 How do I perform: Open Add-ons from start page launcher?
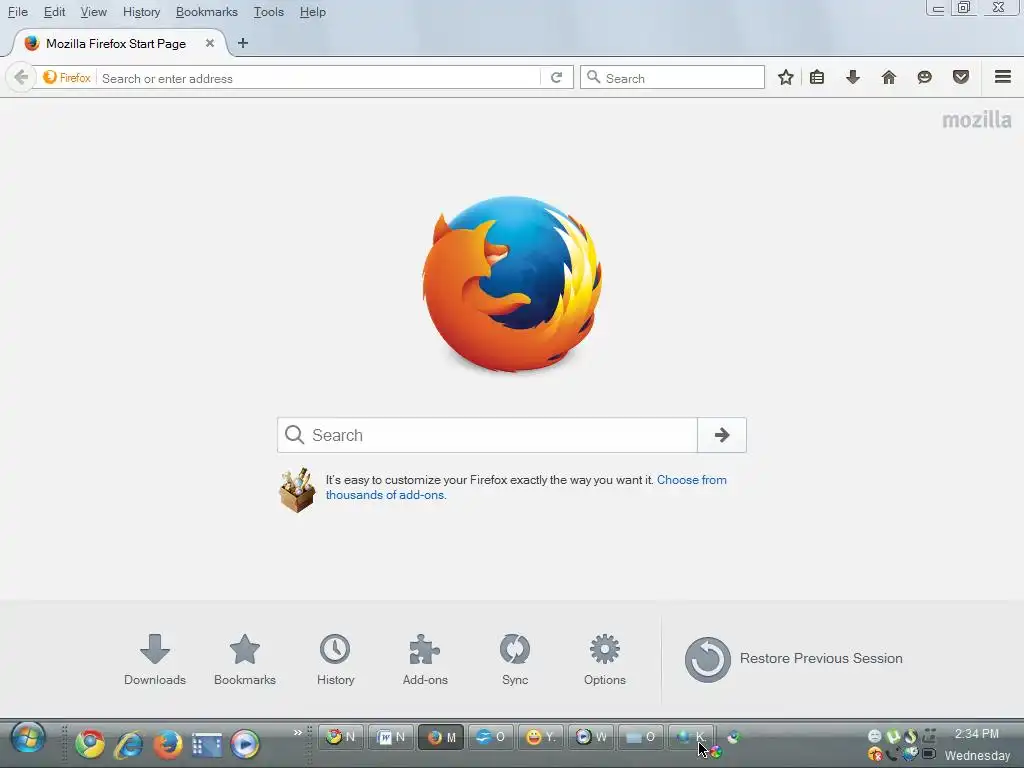point(425,660)
